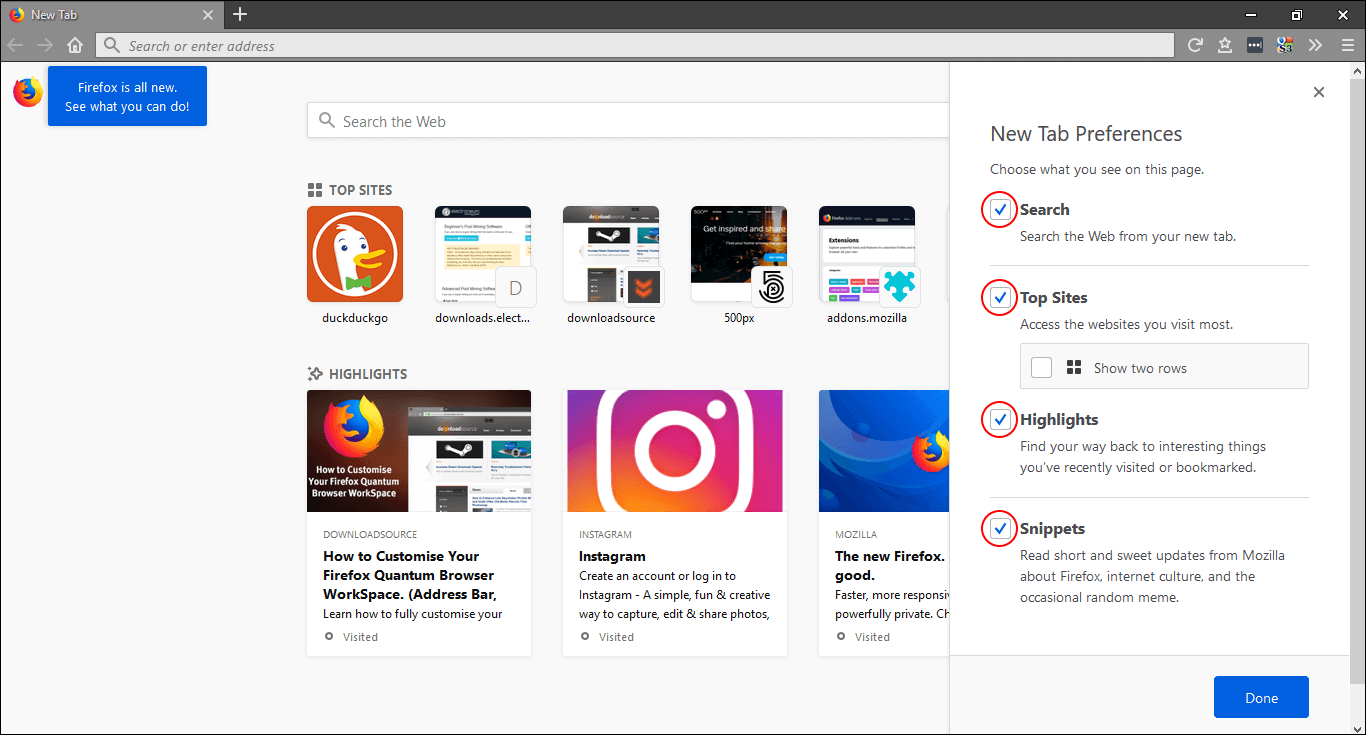Click the Search preference label

pyautogui.click(x=1045, y=210)
